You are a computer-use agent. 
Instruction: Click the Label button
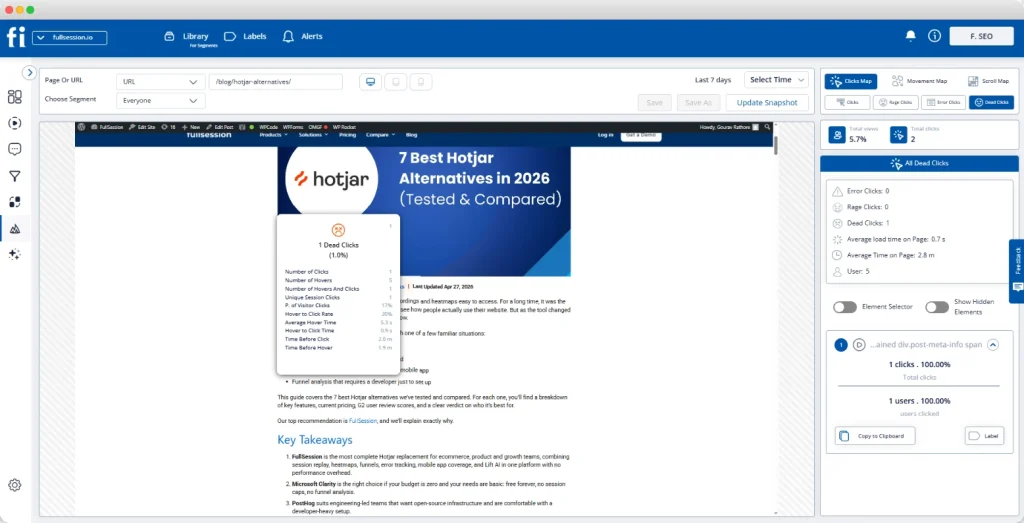click(984, 436)
